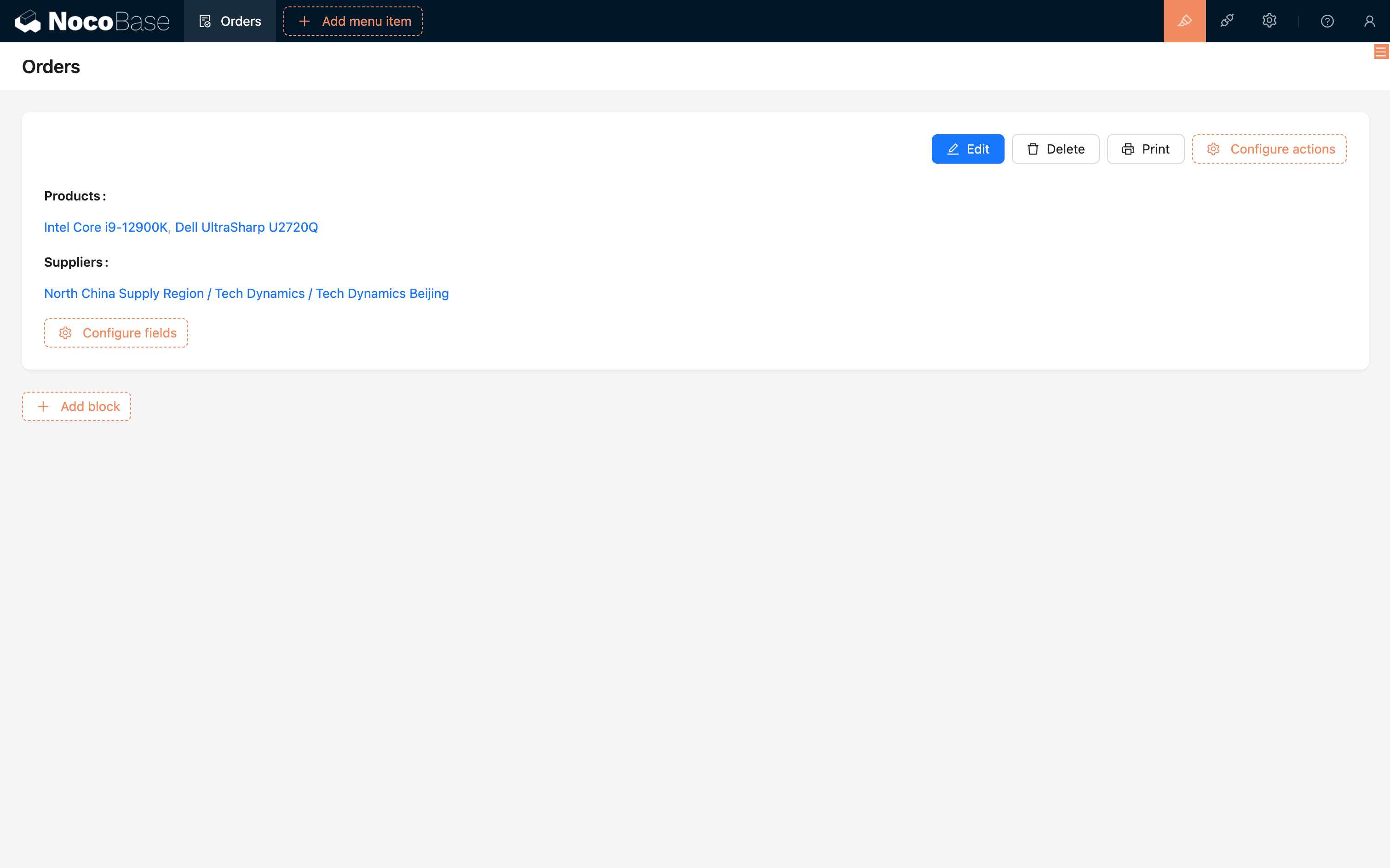Open Configure actions
Screen dimensions: 1390x868
tap(1269, 149)
